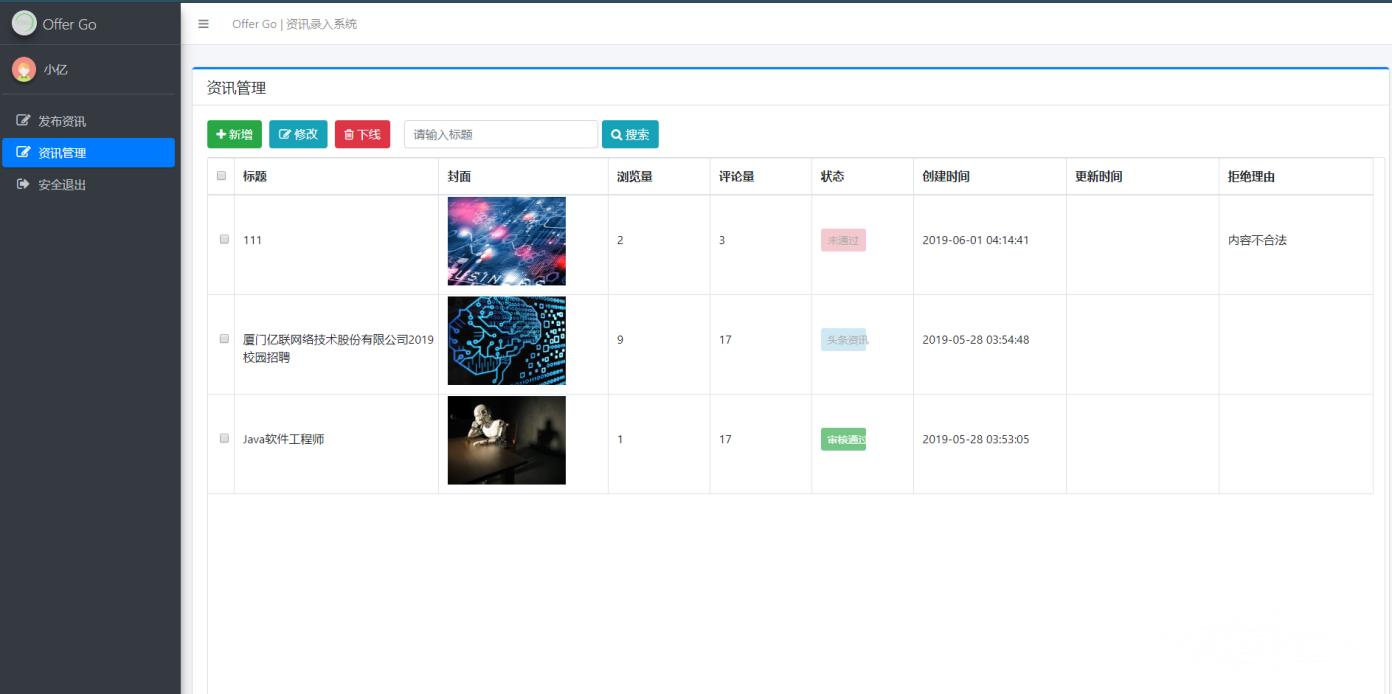Select the 发布资讯 sidebar edit icon

click(x=22, y=118)
